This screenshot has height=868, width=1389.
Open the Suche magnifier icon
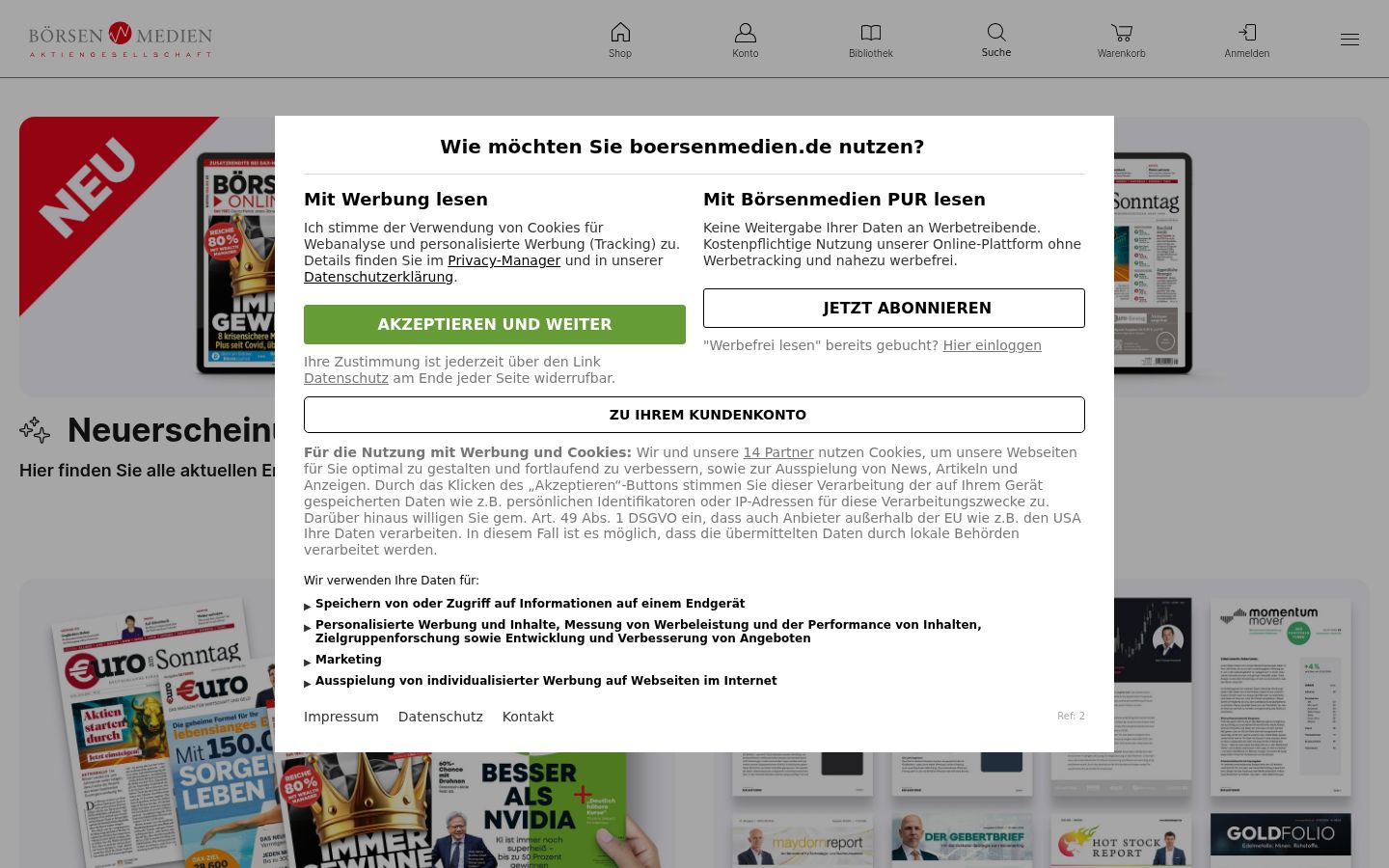pyautogui.click(x=996, y=33)
